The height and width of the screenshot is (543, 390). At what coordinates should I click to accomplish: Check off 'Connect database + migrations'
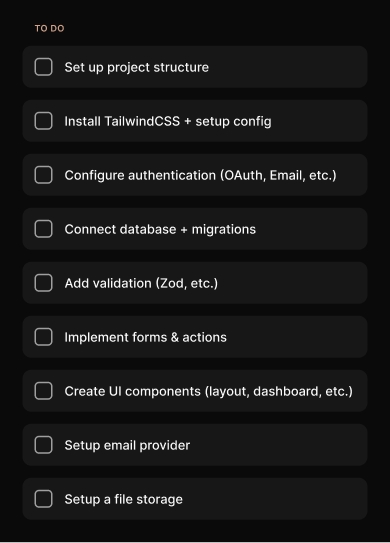click(44, 229)
